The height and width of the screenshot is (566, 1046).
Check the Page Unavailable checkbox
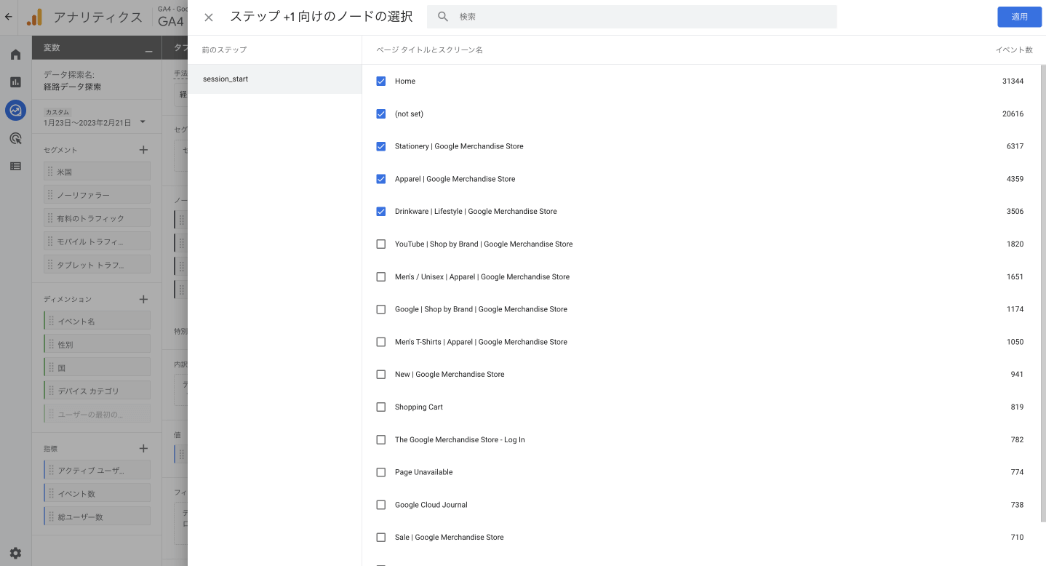click(381, 473)
